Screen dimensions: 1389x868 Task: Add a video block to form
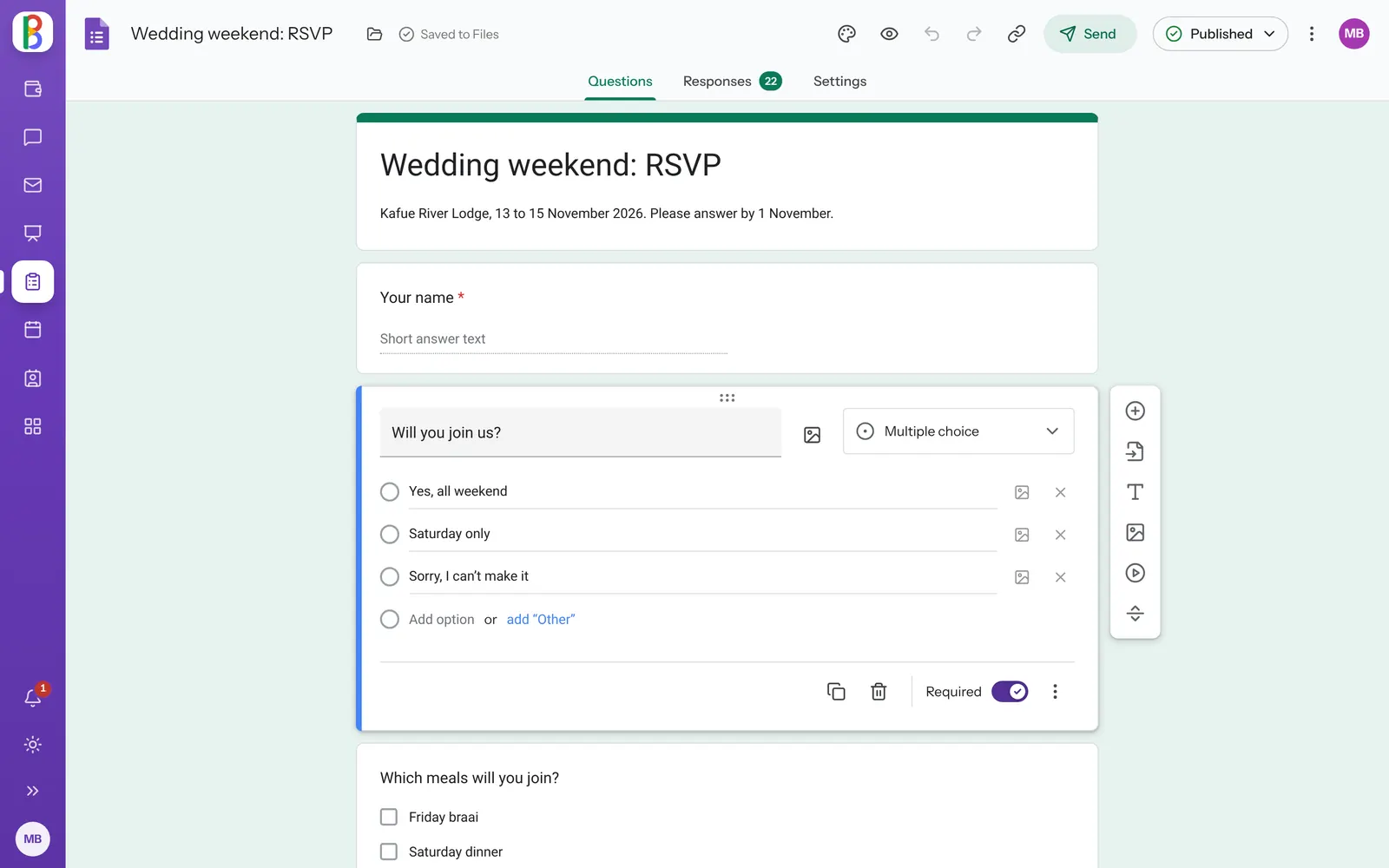pos(1135,573)
